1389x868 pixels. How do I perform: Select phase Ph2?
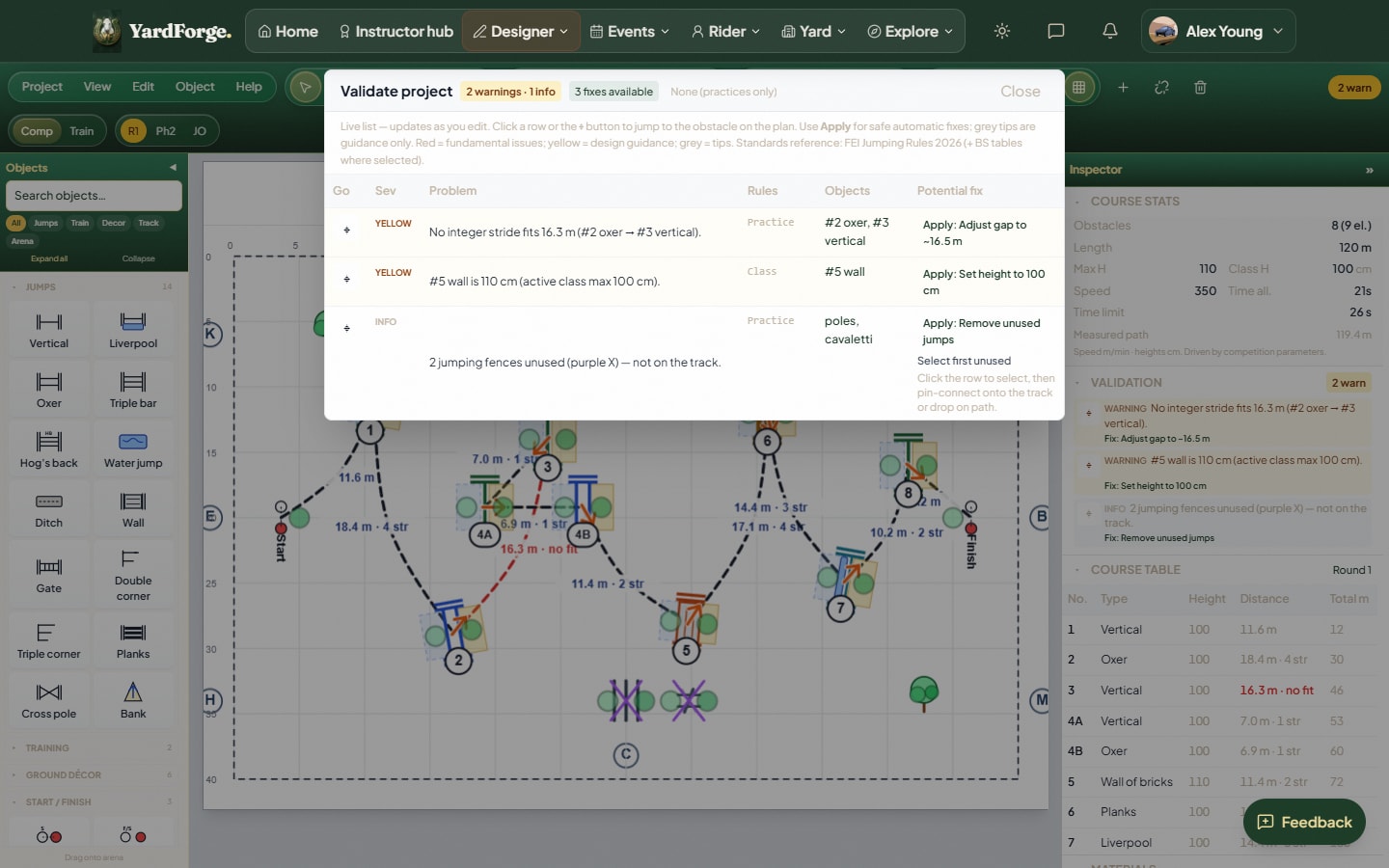click(x=166, y=131)
